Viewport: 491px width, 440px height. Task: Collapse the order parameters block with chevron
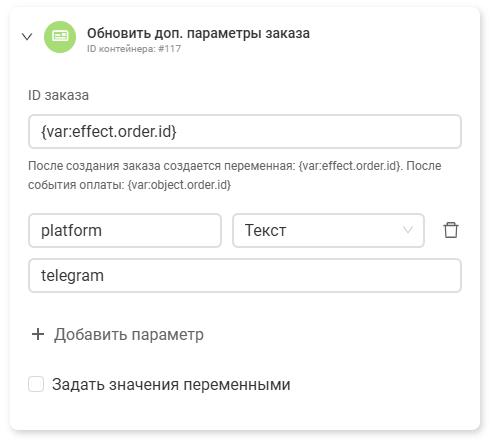click(27, 36)
